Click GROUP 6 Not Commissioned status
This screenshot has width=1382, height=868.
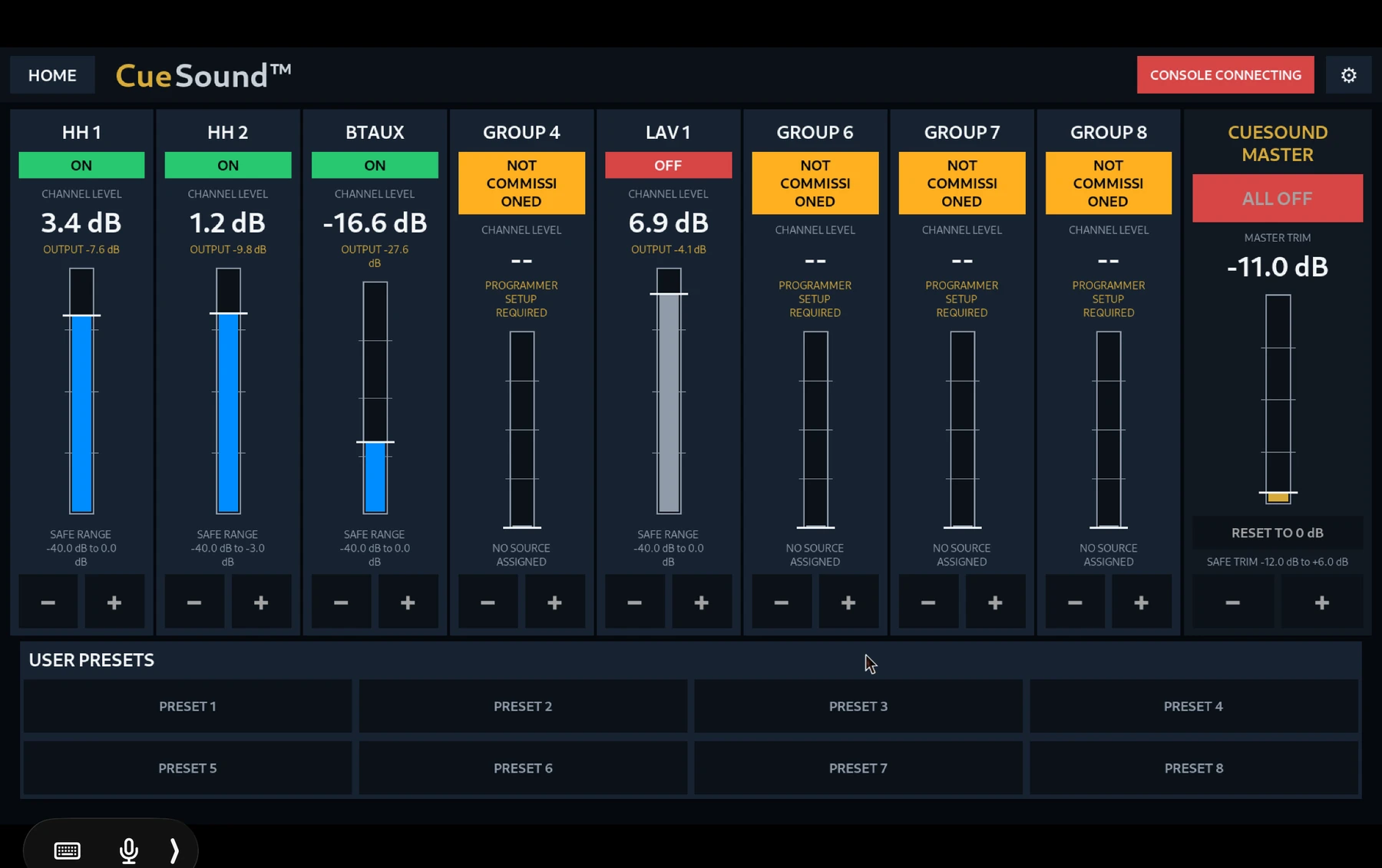click(x=815, y=183)
